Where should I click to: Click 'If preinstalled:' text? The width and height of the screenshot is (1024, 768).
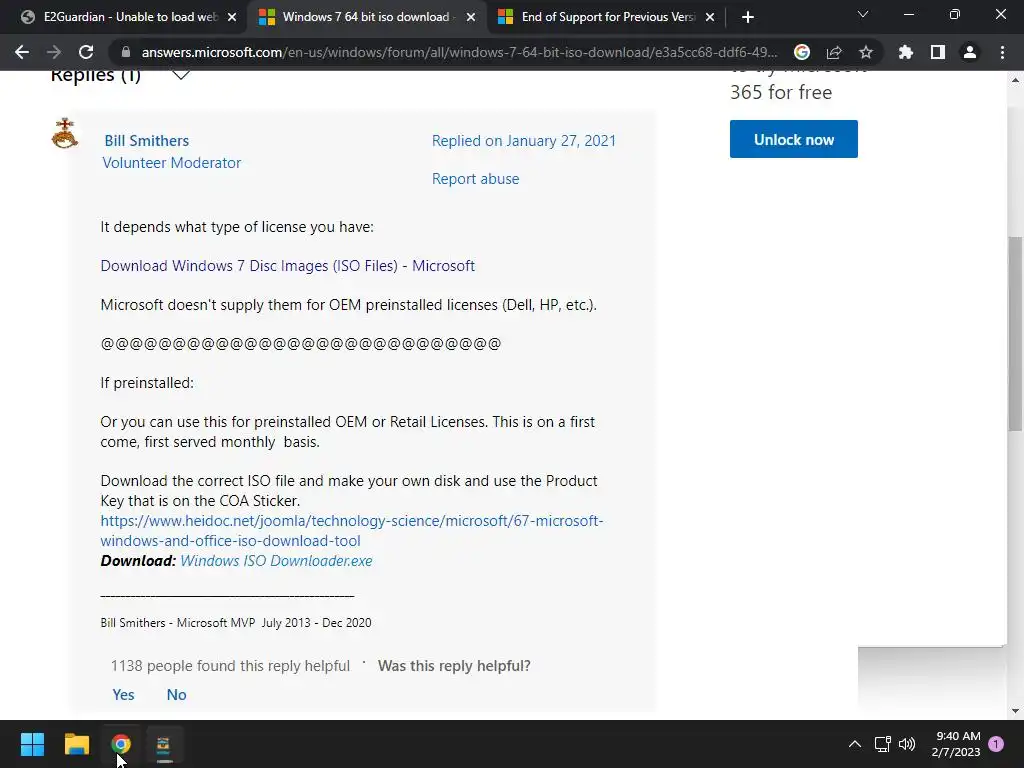click(147, 383)
